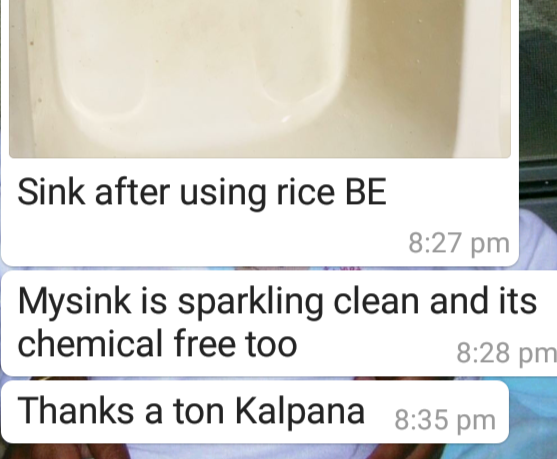Tap the chat wallpaper right of the photo bubble
Image resolution: width=557 pixels, height=459 pixels.
pos(538,107)
